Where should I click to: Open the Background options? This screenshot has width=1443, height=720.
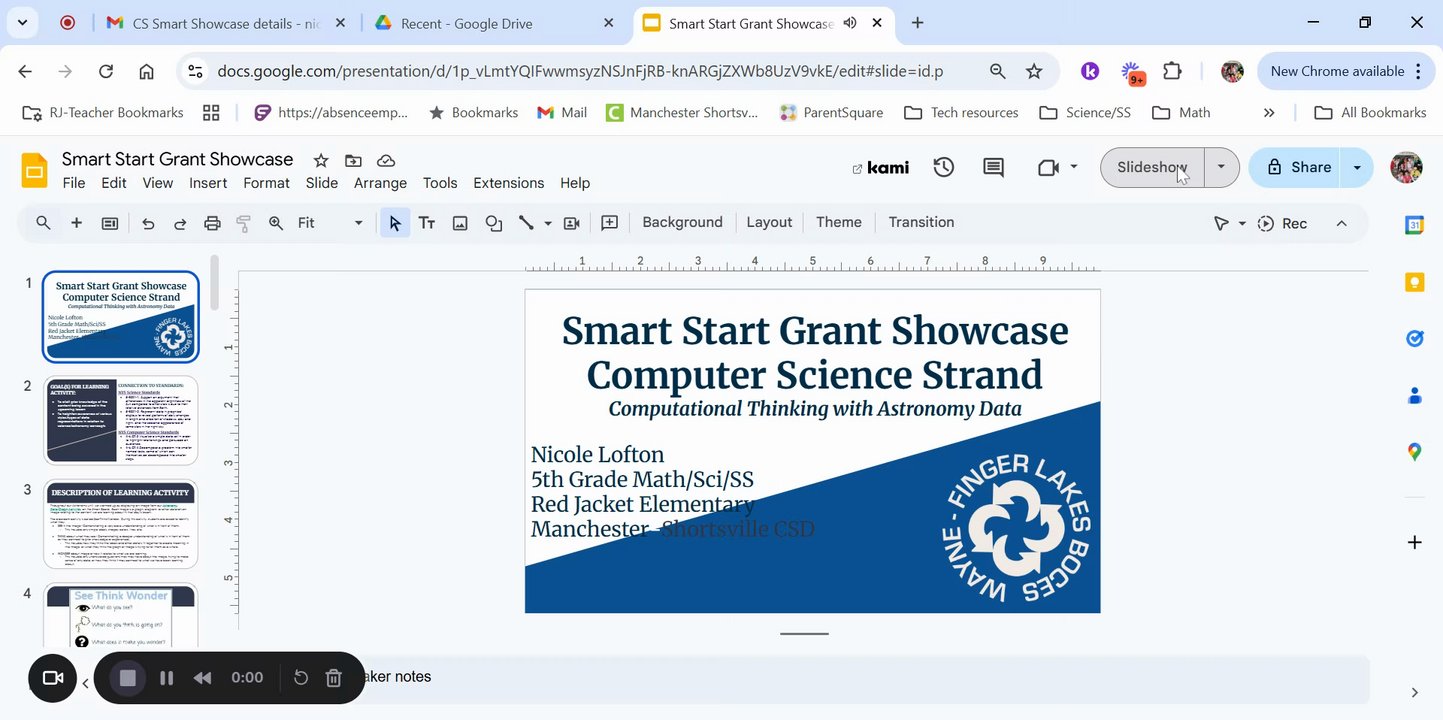682,223
